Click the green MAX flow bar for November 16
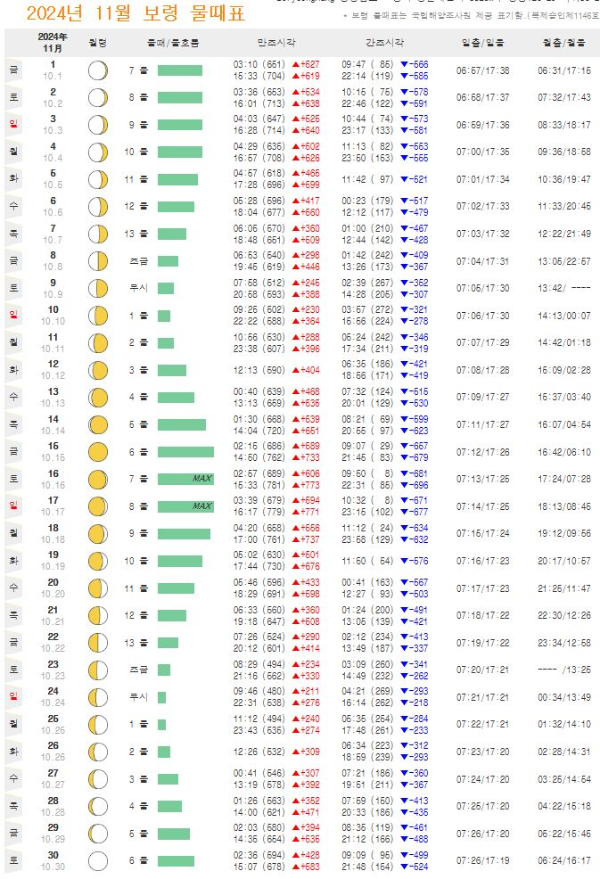The width and height of the screenshot is (600, 879). tap(186, 479)
